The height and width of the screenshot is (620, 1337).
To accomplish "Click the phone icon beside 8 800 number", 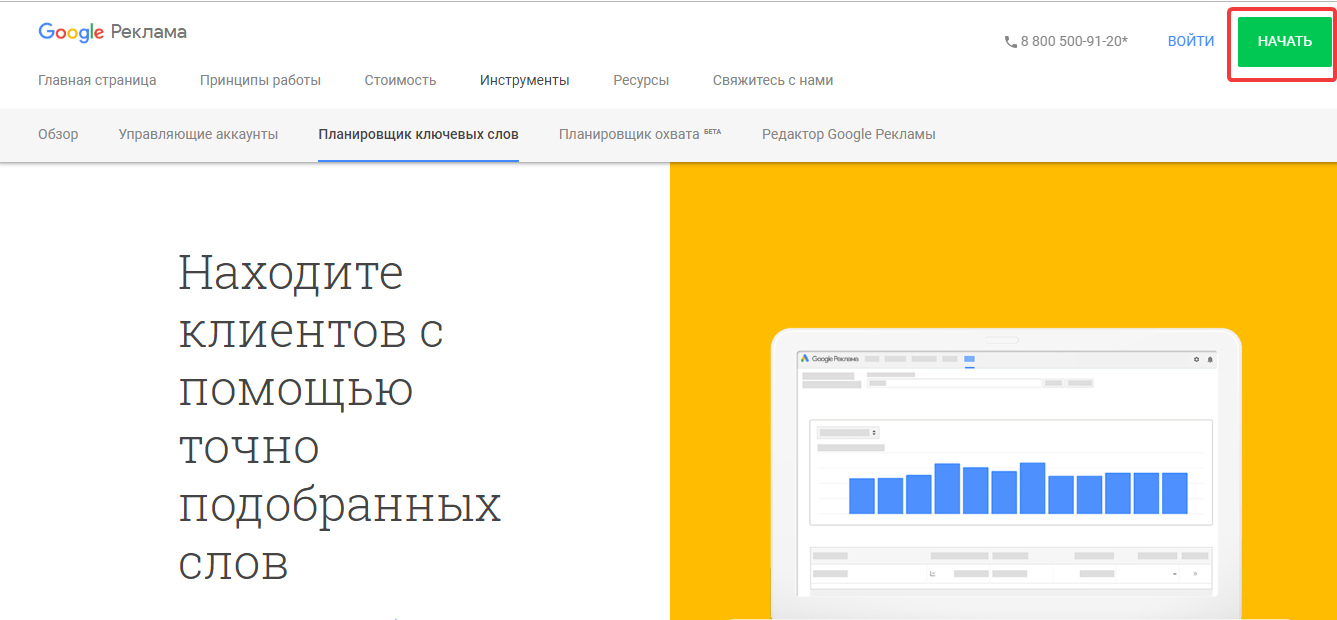I will point(1010,42).
